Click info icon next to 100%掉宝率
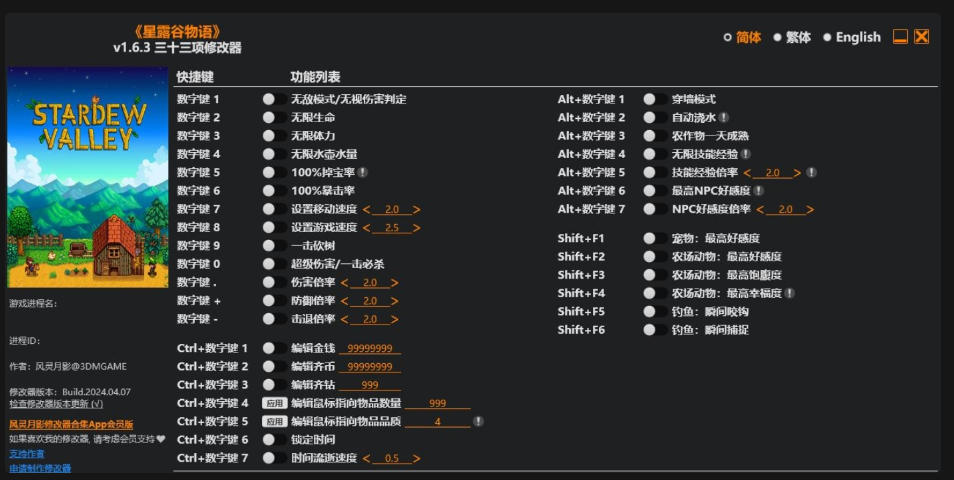This screenshot has height=480, width=954. click(x=363, y=172)
